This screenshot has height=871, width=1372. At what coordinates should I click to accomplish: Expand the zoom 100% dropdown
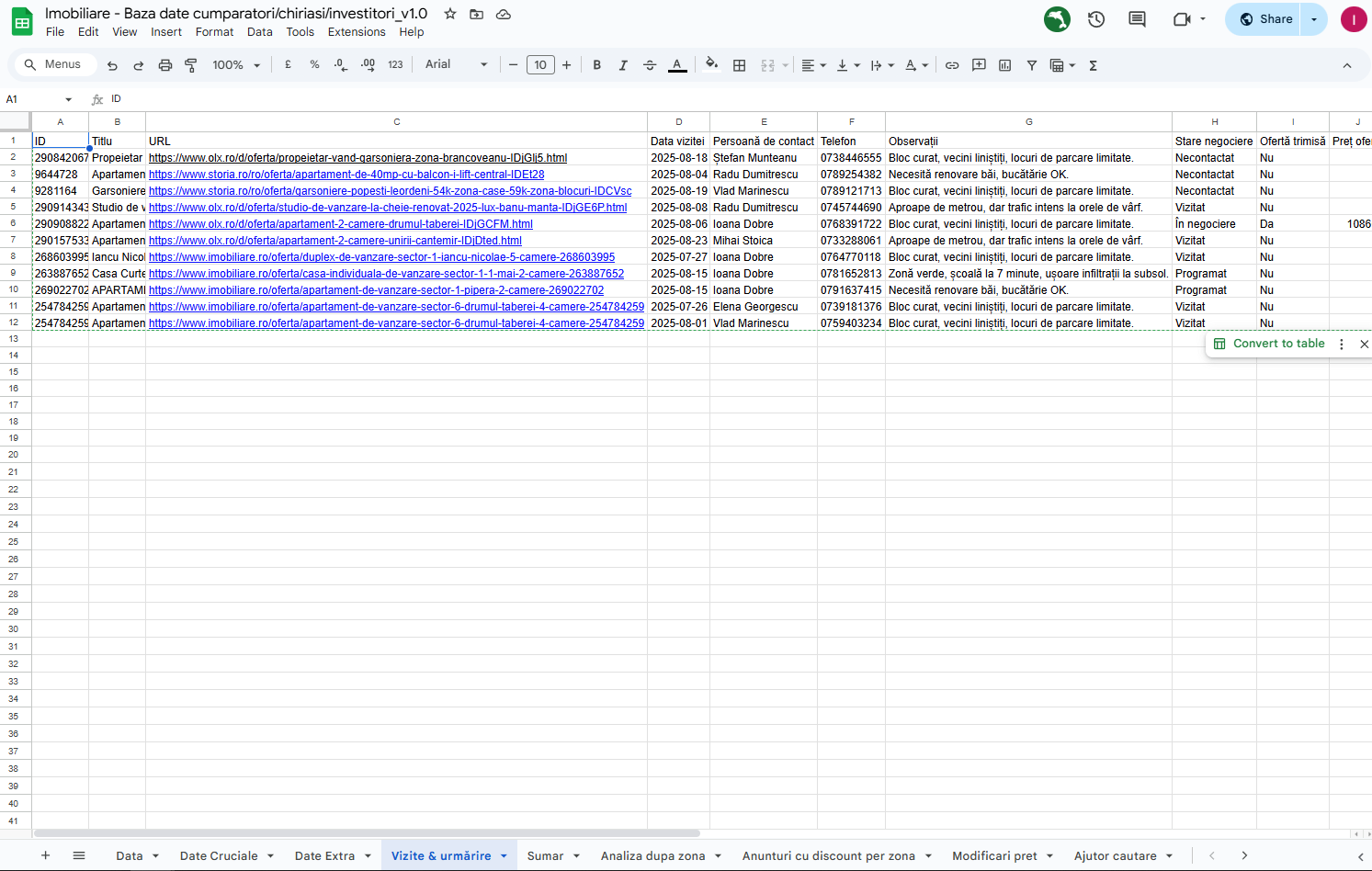(x=236, y=65)
